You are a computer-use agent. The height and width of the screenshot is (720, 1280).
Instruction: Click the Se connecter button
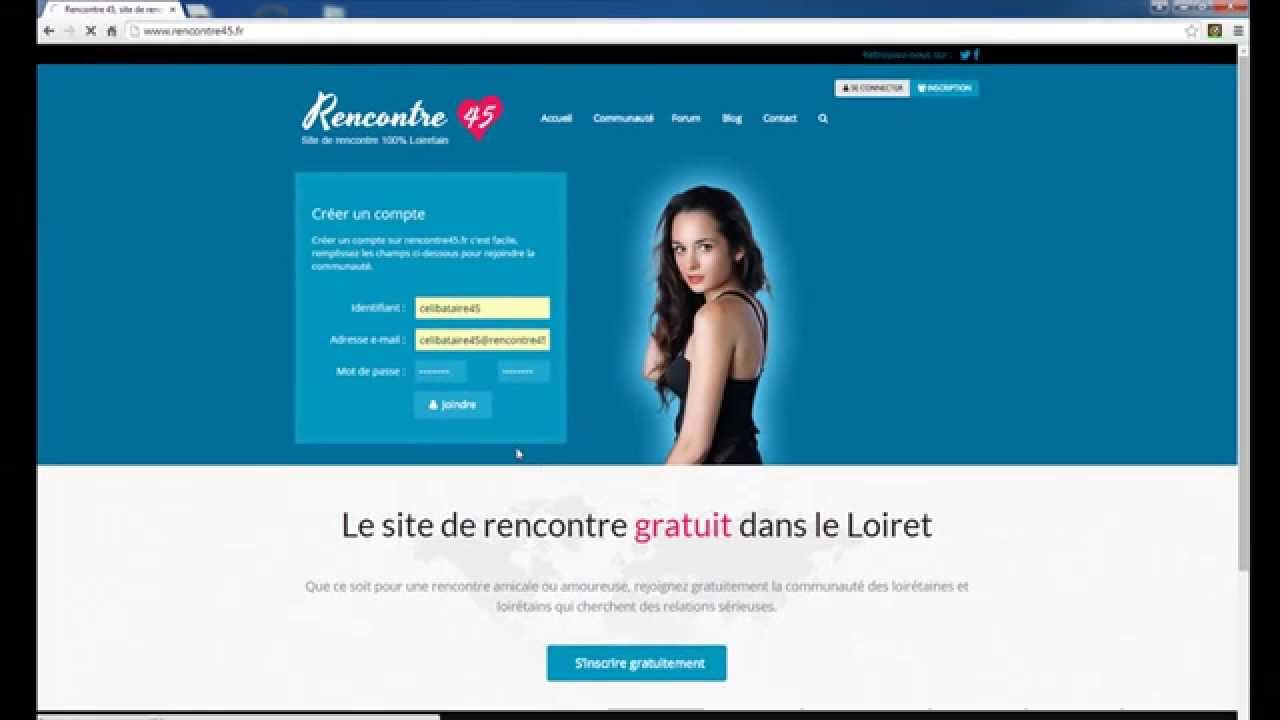[872, 88]
